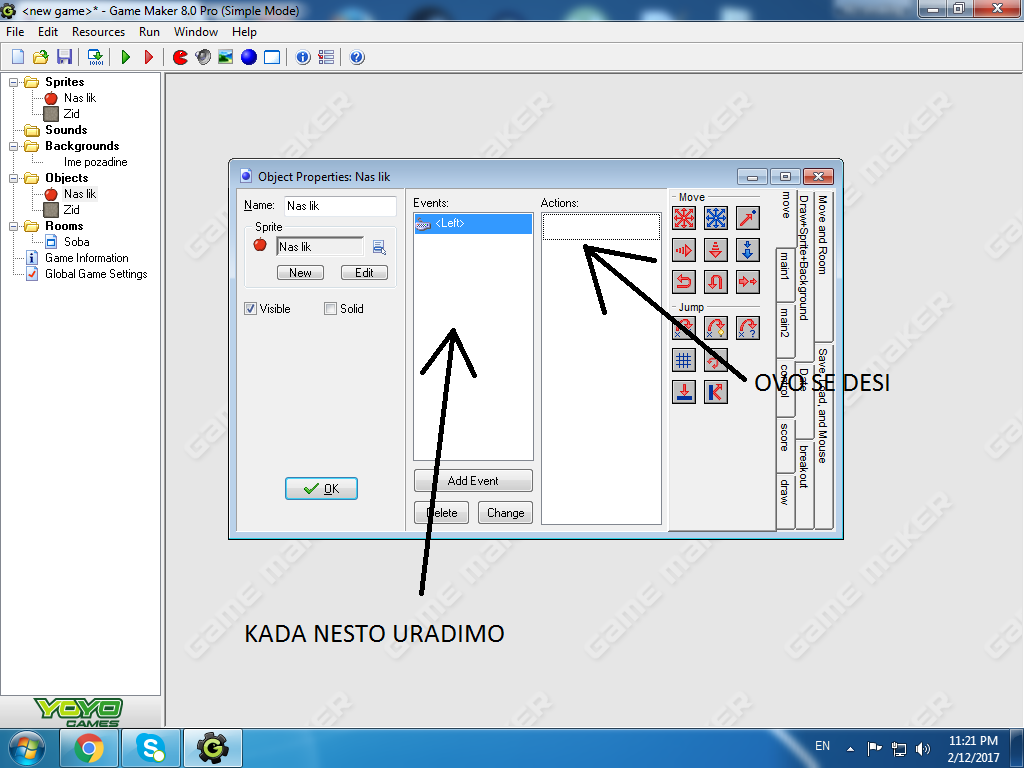This screenshot has width=1024, height=768.
Task: Run the game with green arrow
Action: pos(126,57)
